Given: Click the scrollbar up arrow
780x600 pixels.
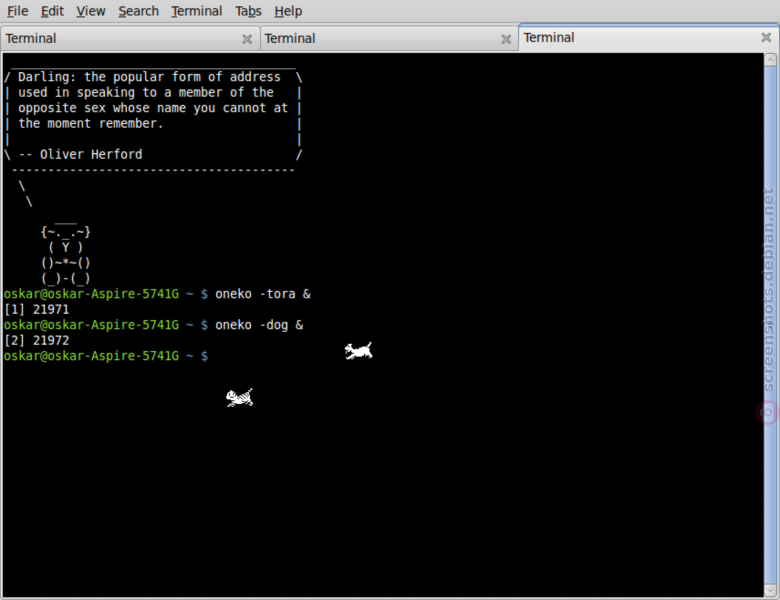Looking at the screenshot, I should (770, 60).
